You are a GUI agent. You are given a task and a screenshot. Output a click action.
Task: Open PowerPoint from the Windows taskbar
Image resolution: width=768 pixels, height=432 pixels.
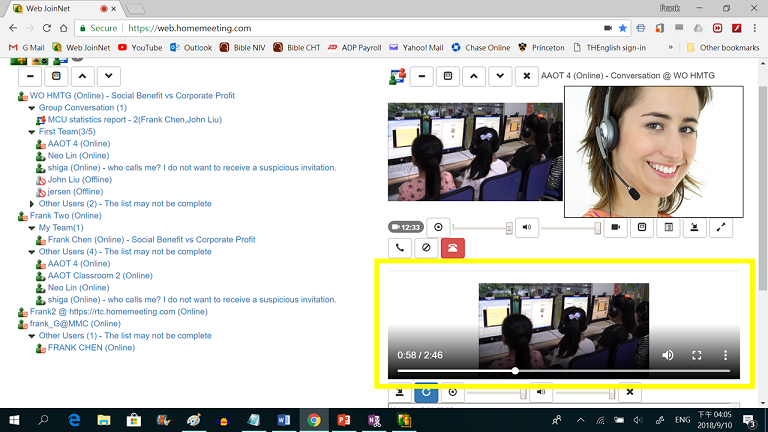pyautogui.click(x=342, y=421)
